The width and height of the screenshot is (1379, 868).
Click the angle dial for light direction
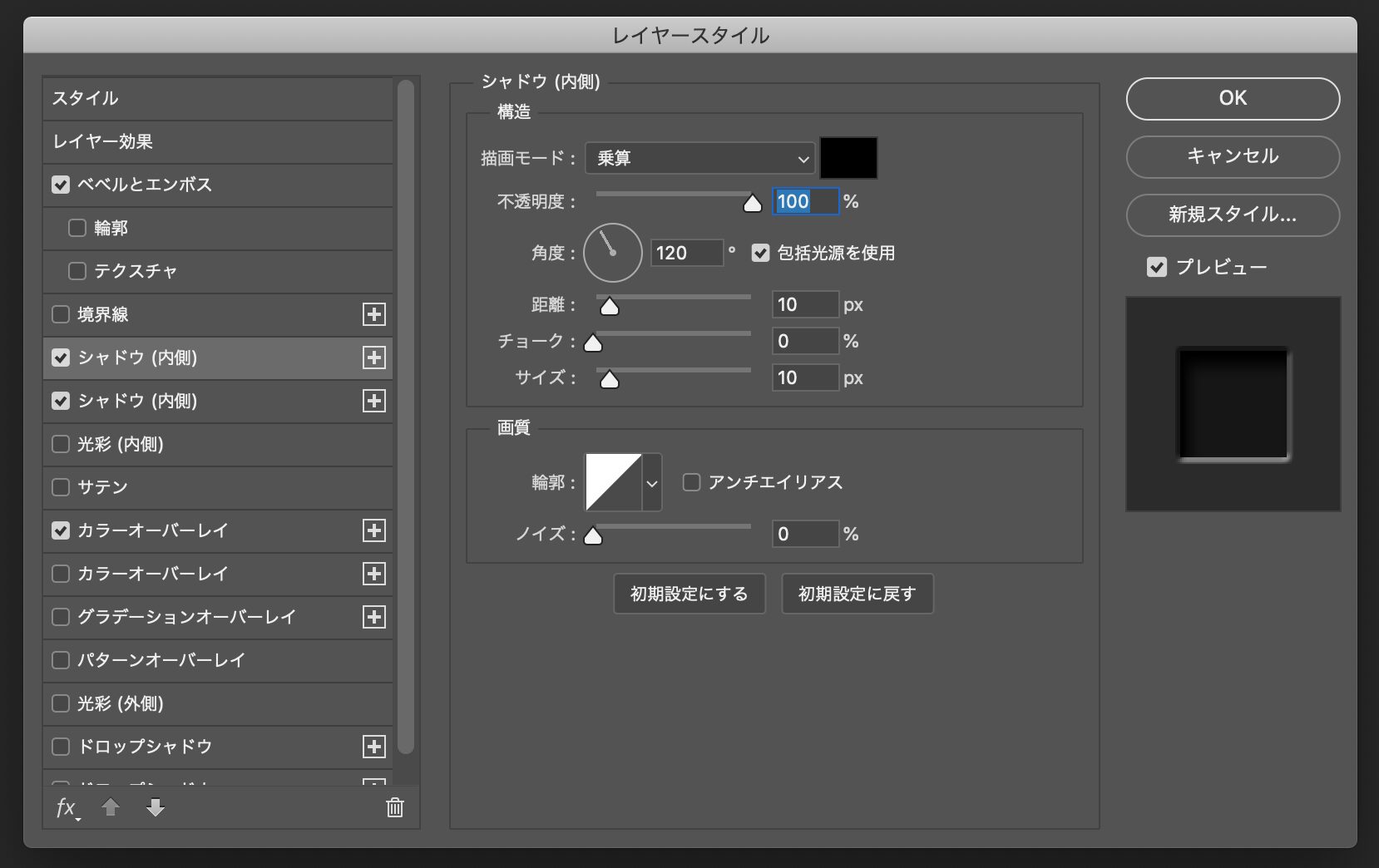click(613, 253)
